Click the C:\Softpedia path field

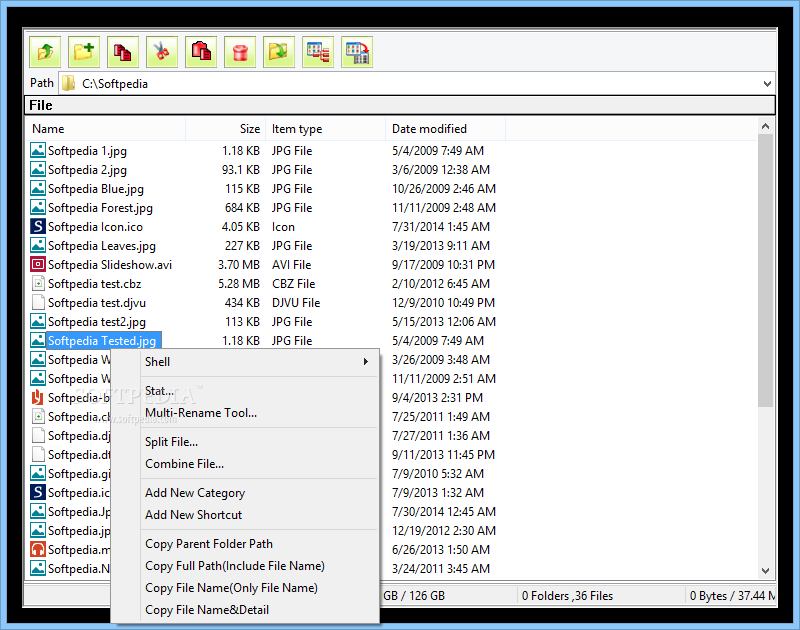[417, 84]
